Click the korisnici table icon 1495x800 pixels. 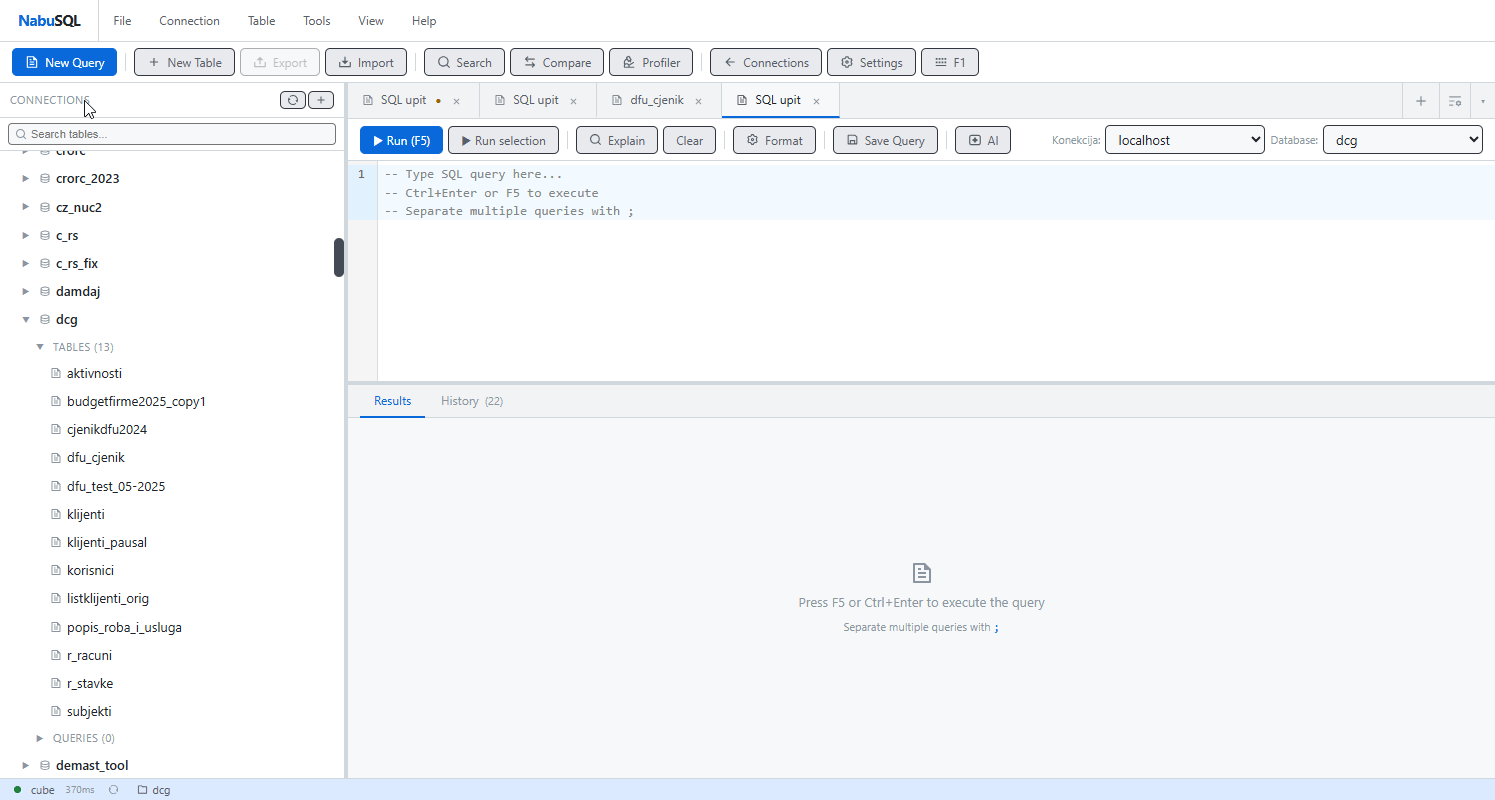point(56,570)
